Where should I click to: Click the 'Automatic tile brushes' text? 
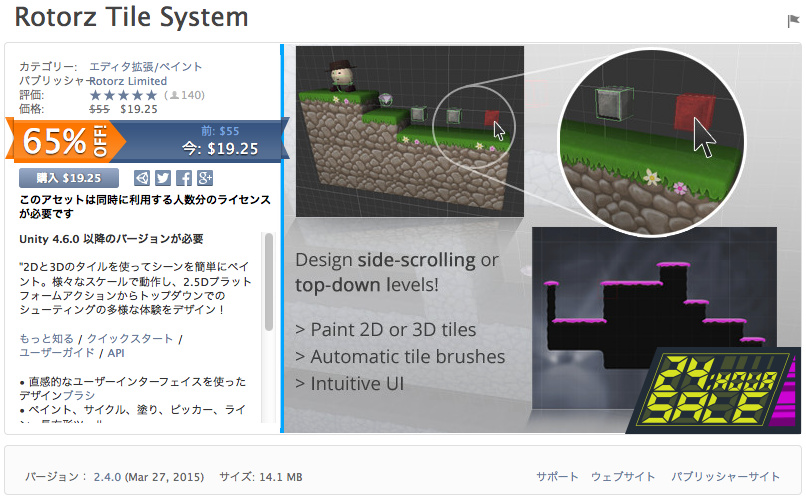coord(408,357)
